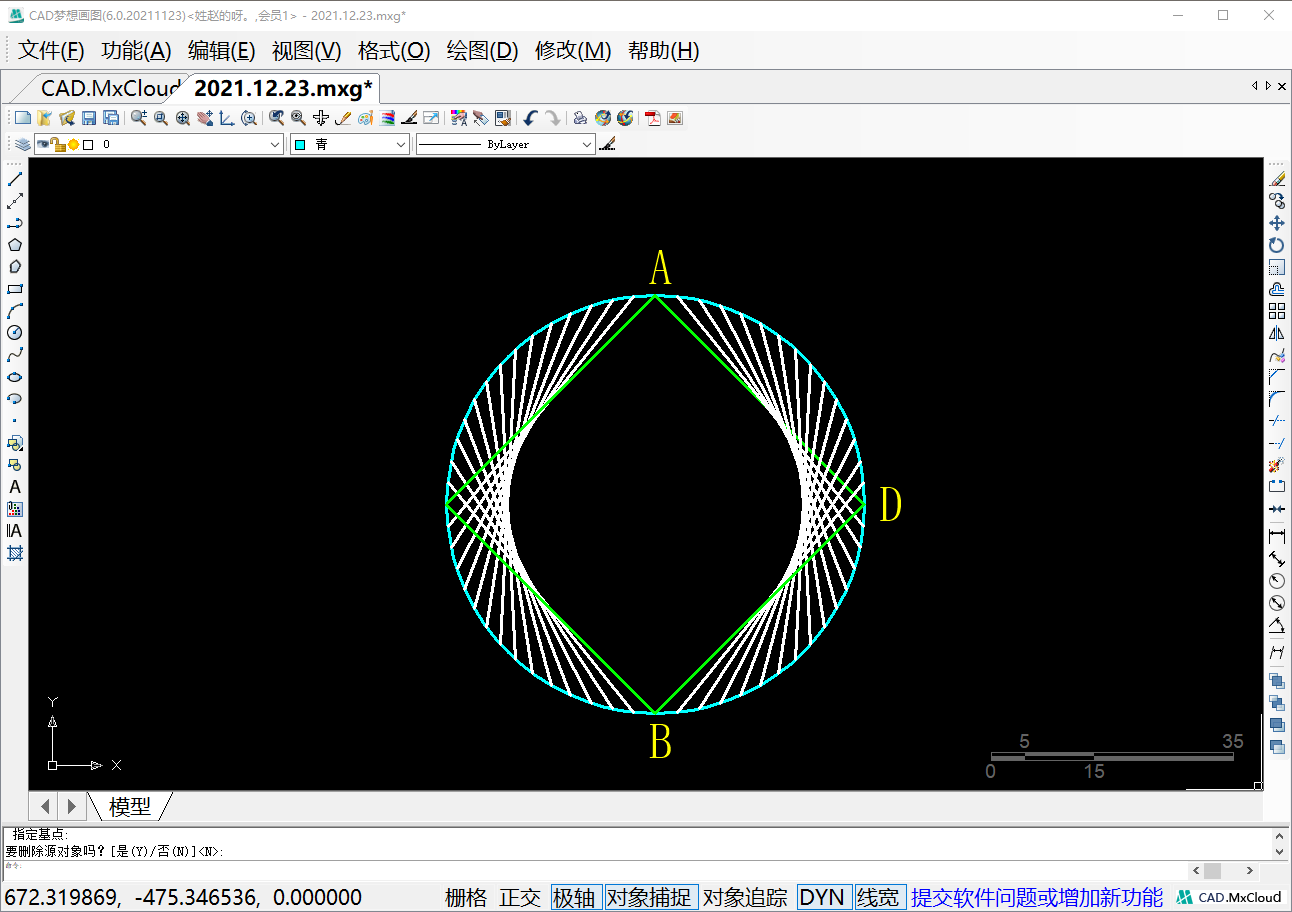Select the Spline curve tool
Image resolution: width=1292 pixels, height=912 pixels.
coord(15,354)
